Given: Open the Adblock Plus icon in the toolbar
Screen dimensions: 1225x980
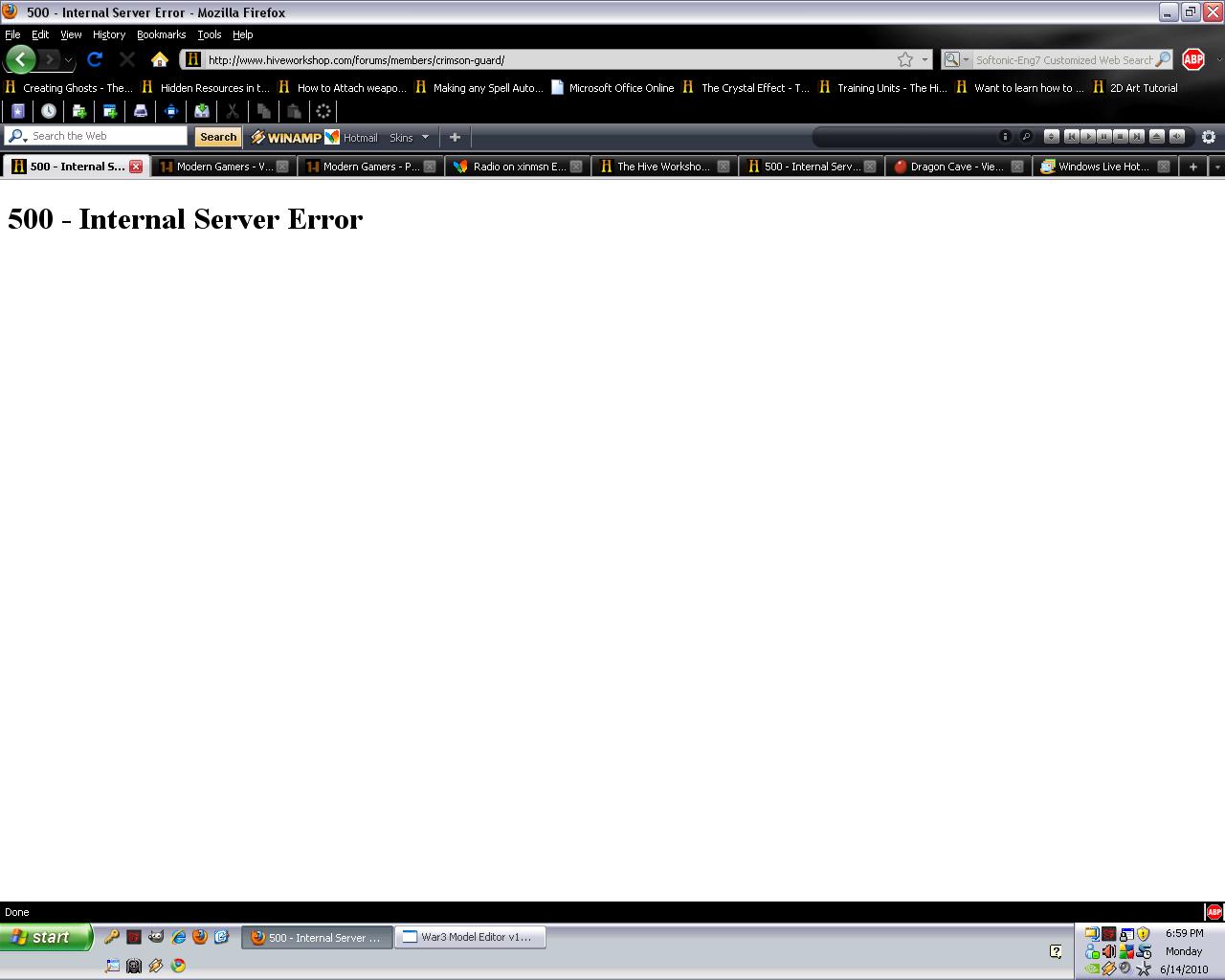Looking at the screenshot, I should pyautogui.click(x=1192, y=59).
